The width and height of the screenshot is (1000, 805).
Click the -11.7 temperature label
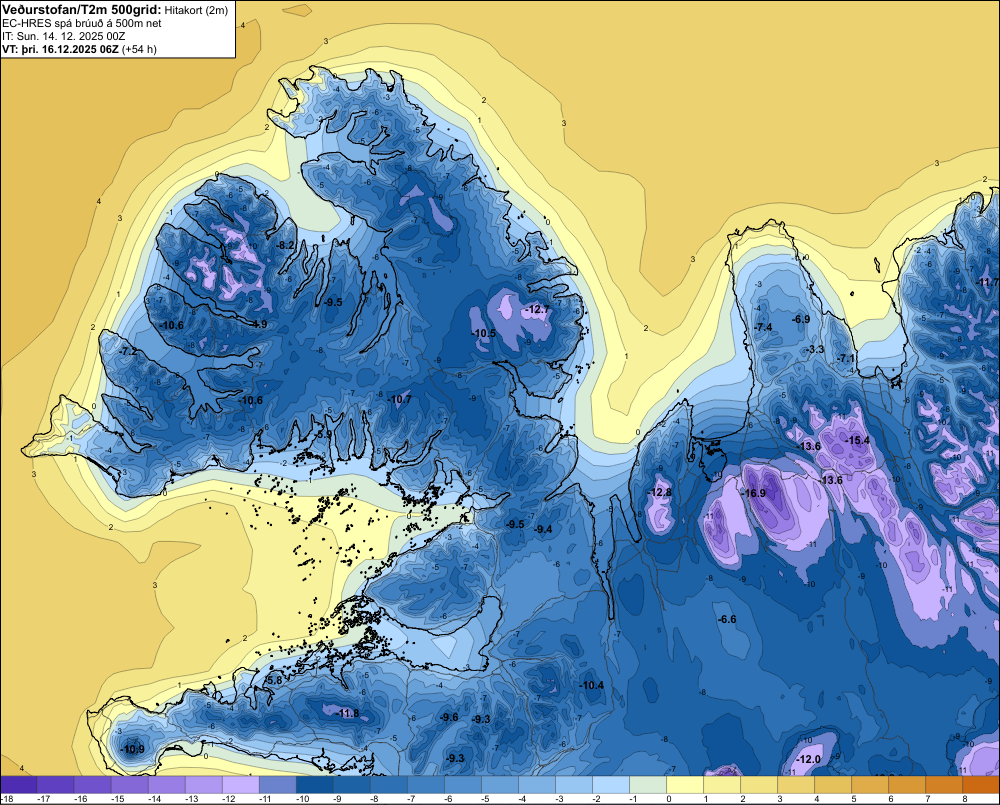click(x=989, y=282)
